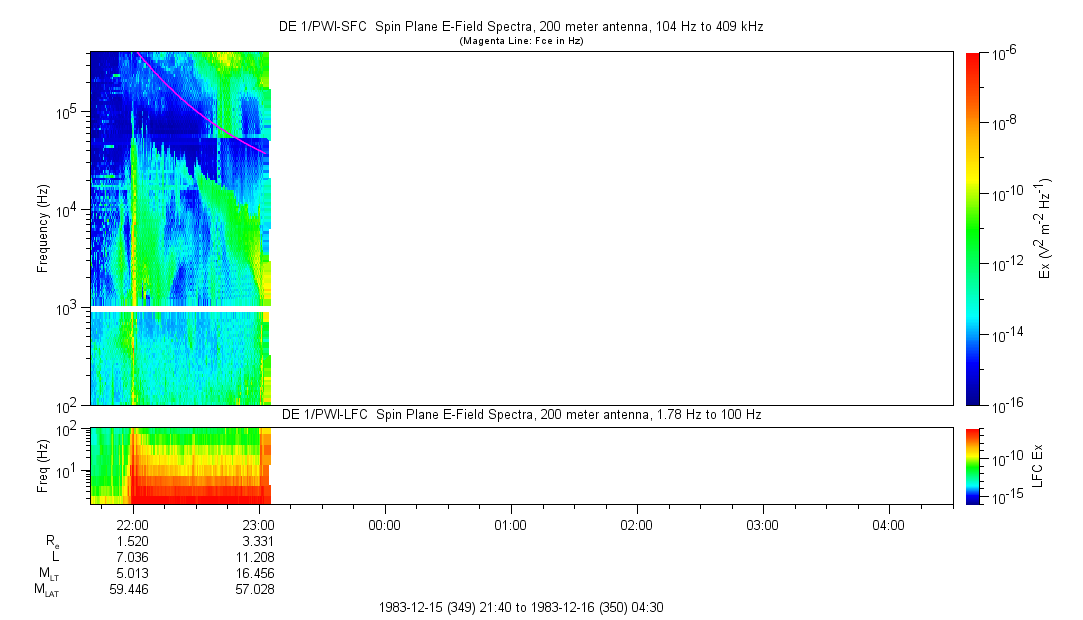
Task: Click the "LFC Ex" colorbar label
Action: tap(1038, 465)
